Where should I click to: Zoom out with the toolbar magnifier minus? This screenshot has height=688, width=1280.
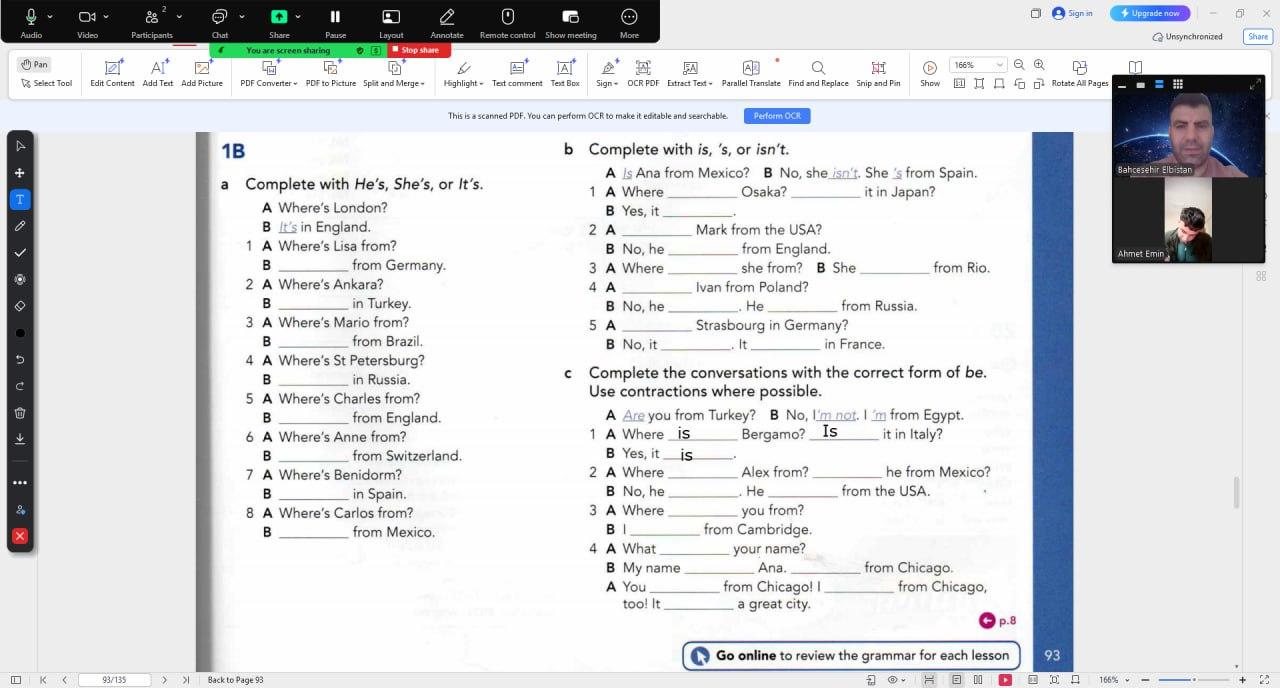coord(1019,65)
